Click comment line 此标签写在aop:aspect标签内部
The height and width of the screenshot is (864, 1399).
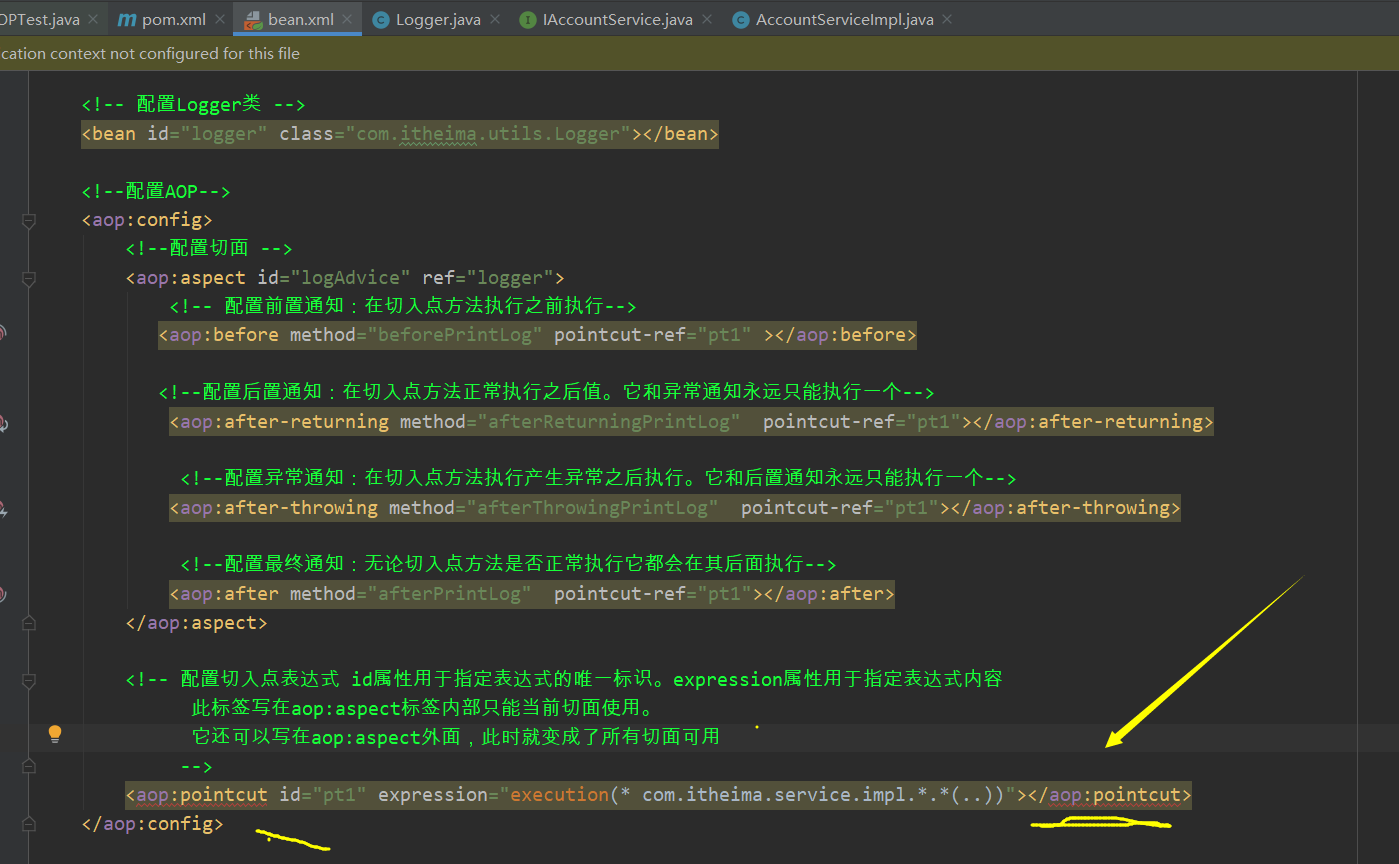423,708
